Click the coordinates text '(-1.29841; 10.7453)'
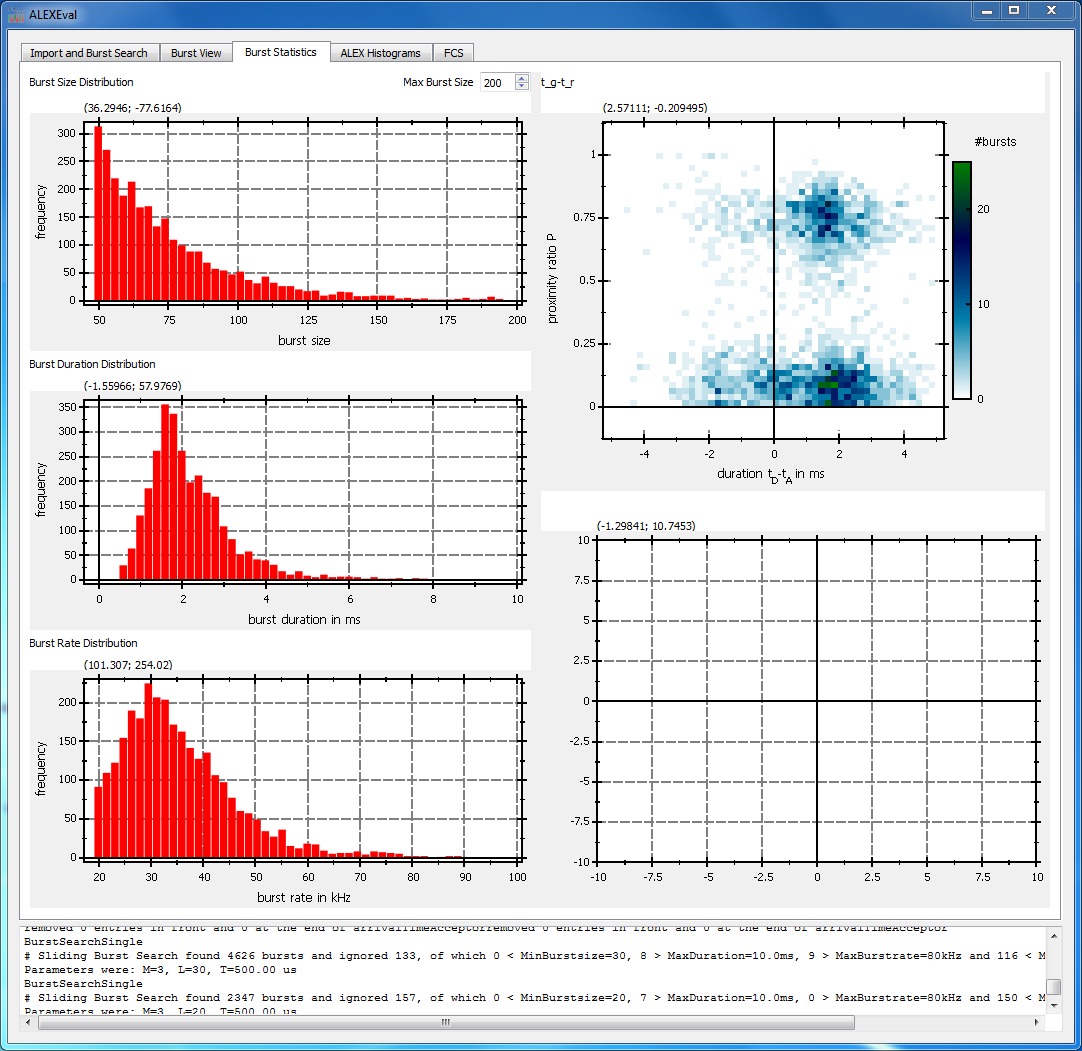Screen dimensions: 1082x1051 click(x=646, y=527)
